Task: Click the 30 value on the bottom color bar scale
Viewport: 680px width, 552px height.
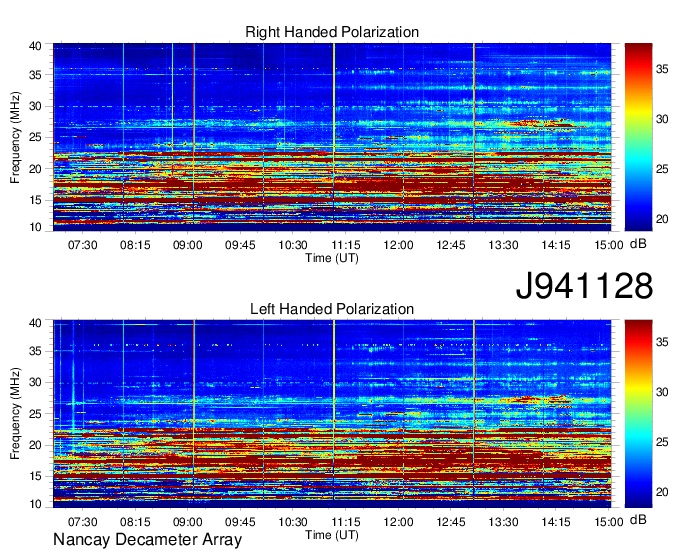Action: pyautogui.click(x=662, y=392)
